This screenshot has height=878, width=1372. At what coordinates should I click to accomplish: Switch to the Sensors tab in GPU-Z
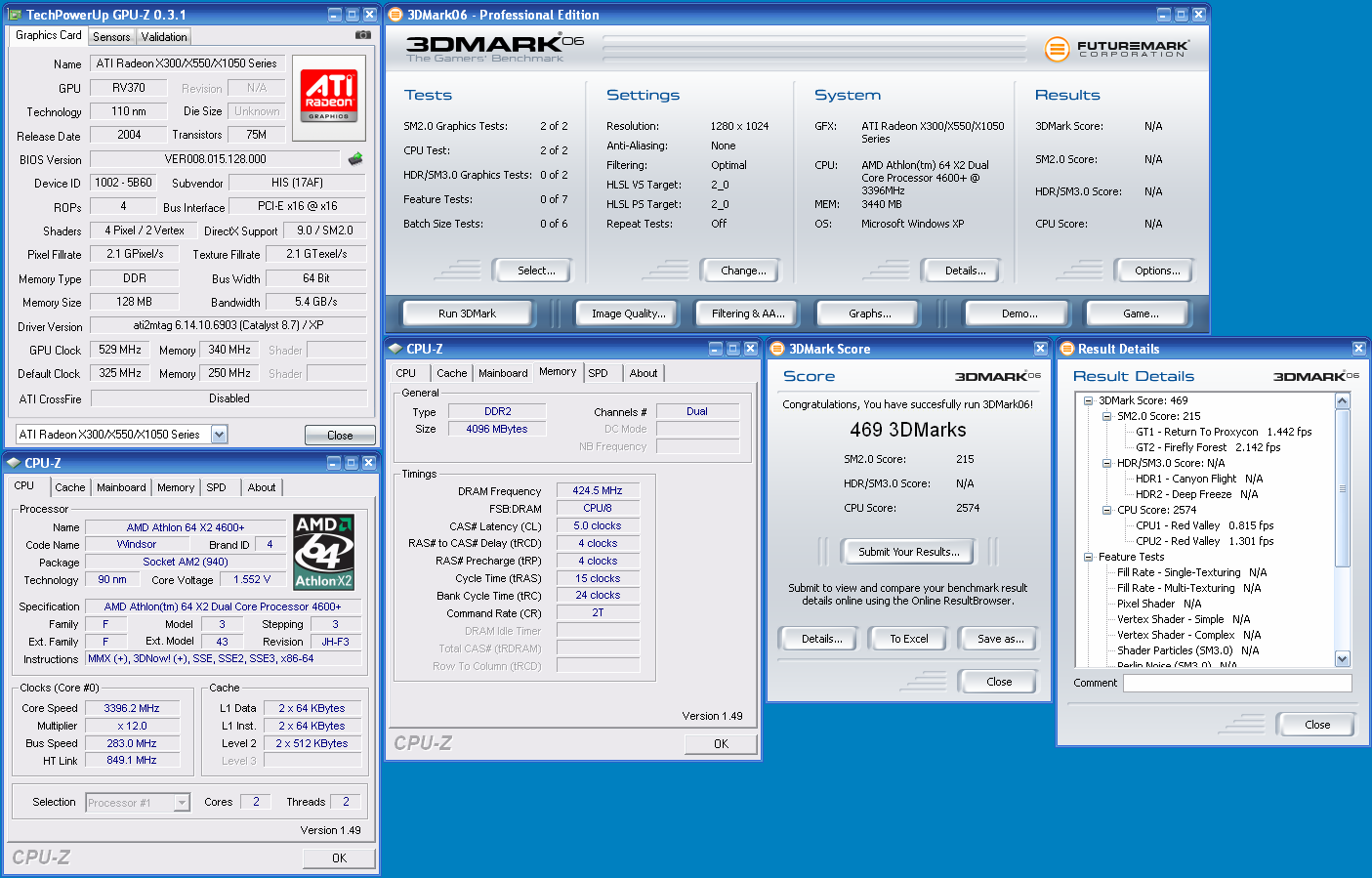[111, 37]
